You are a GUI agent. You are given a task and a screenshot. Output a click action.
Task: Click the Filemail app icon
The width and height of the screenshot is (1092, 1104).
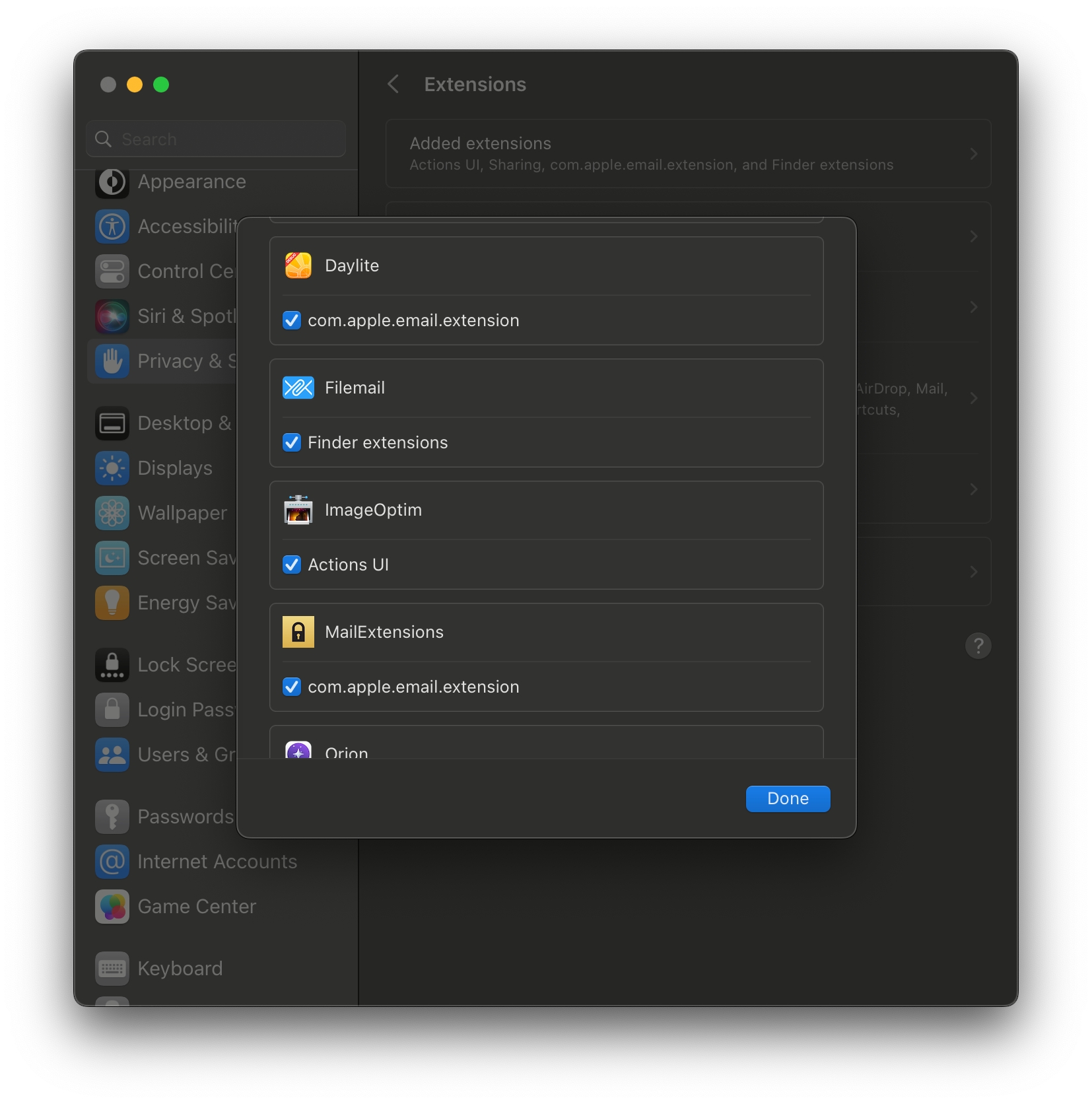pyautogui.click(x=298, y=388)
